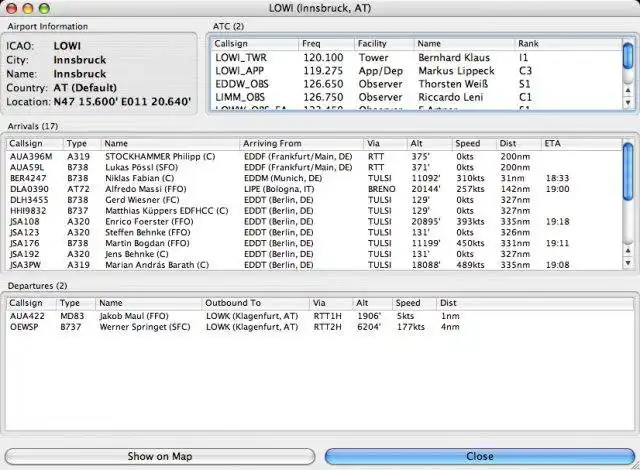Select the LOWI_APP Markus Lippeck row
Viewport: 640px width, 470px height.
click(x=416, y=71)
